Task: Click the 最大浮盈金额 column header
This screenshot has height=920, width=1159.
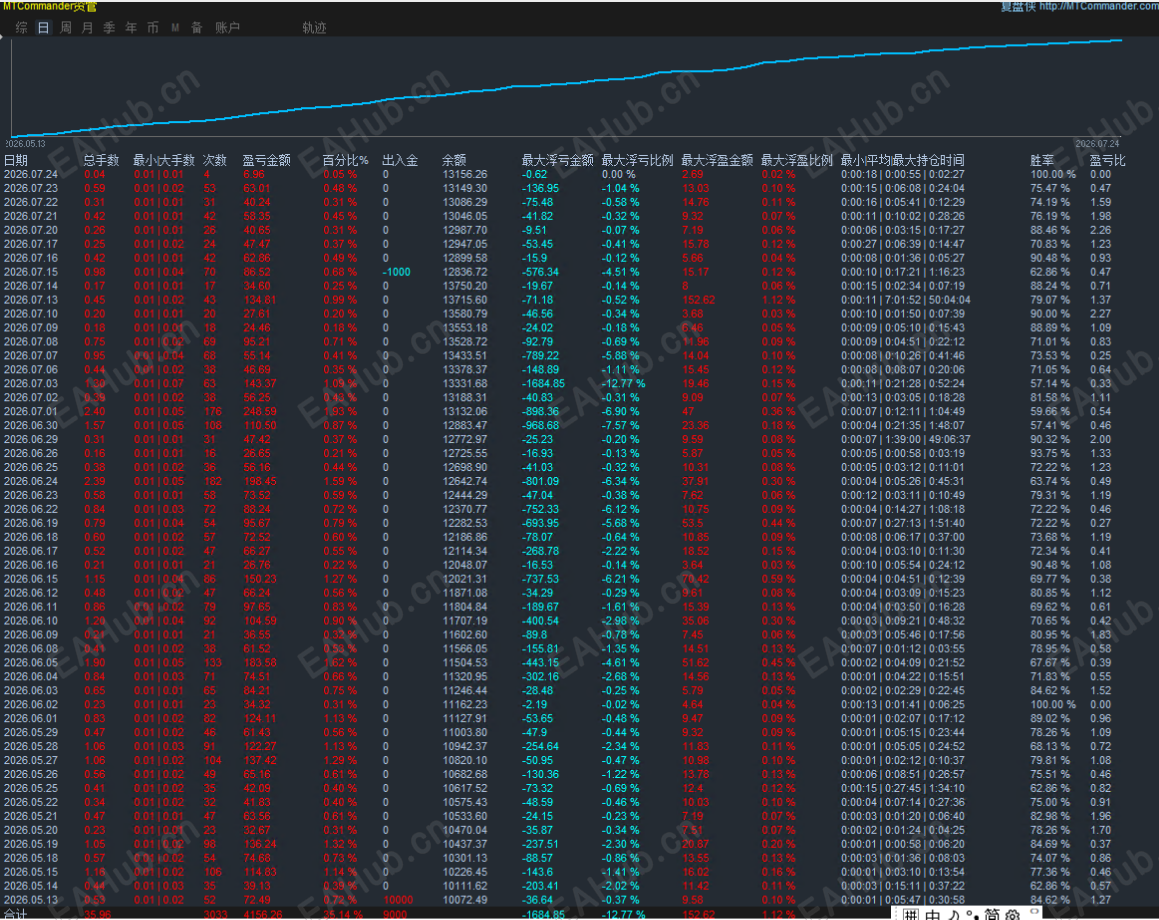Action: (717, 160)
